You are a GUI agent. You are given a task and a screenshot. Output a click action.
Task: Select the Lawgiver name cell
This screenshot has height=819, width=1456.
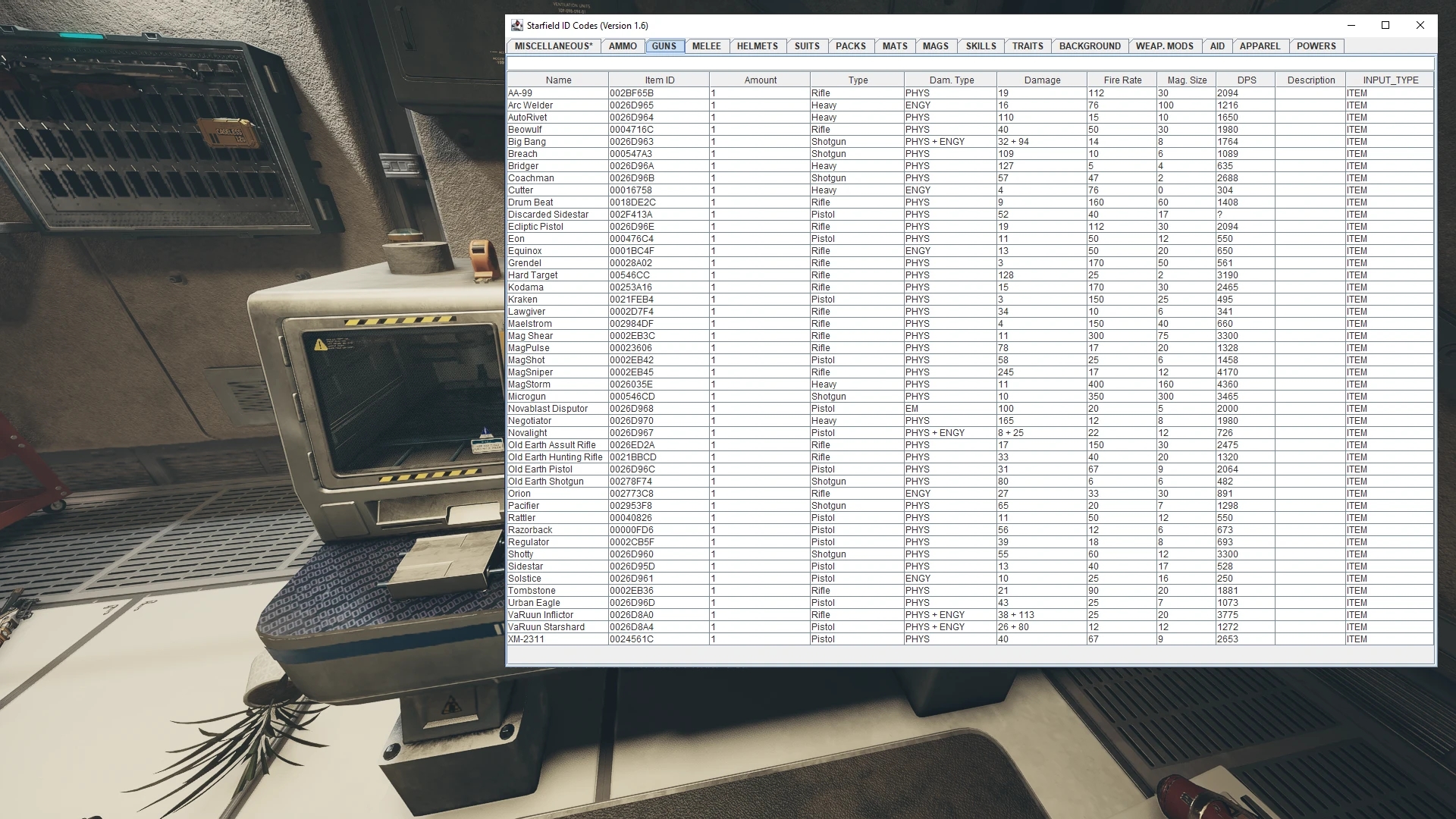tap(557, 312)
